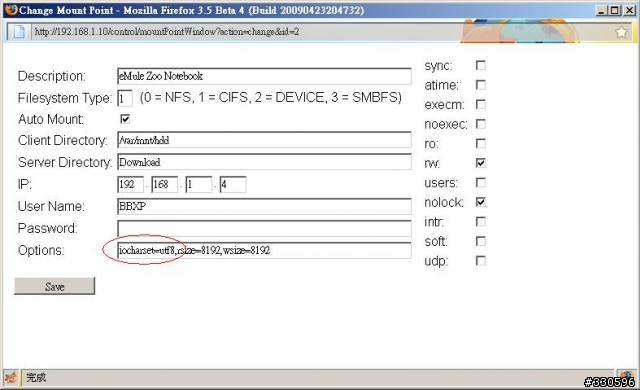Click the Filesystem Type input box
This screenshot has width=640, height=390.
125,98
